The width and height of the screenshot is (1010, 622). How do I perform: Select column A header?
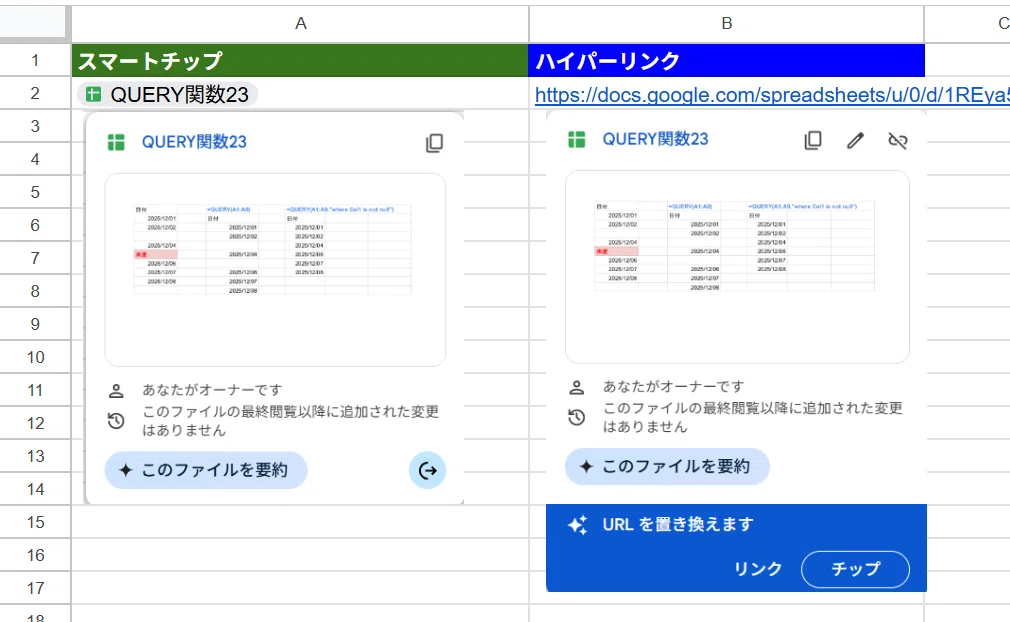300,23
